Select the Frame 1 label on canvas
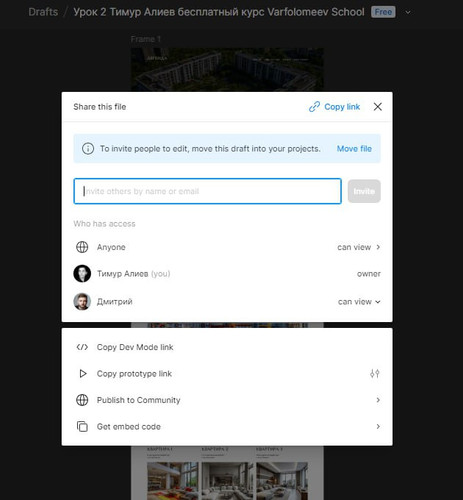Image resolution: width=463 pixels, height=500 pixels. [146, 39]
